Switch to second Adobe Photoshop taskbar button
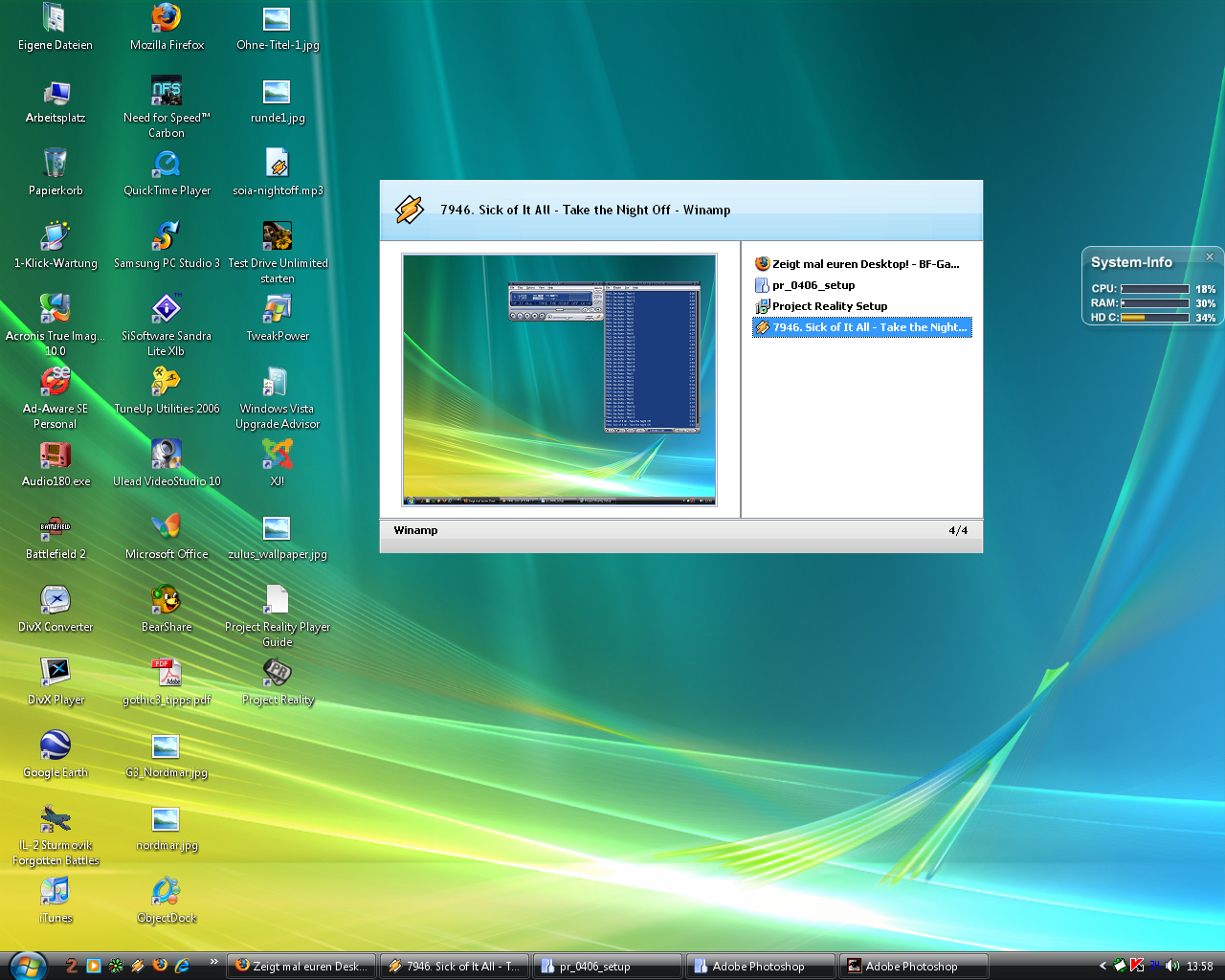Viewport: 1225px width, 980px height. point(914,966)
